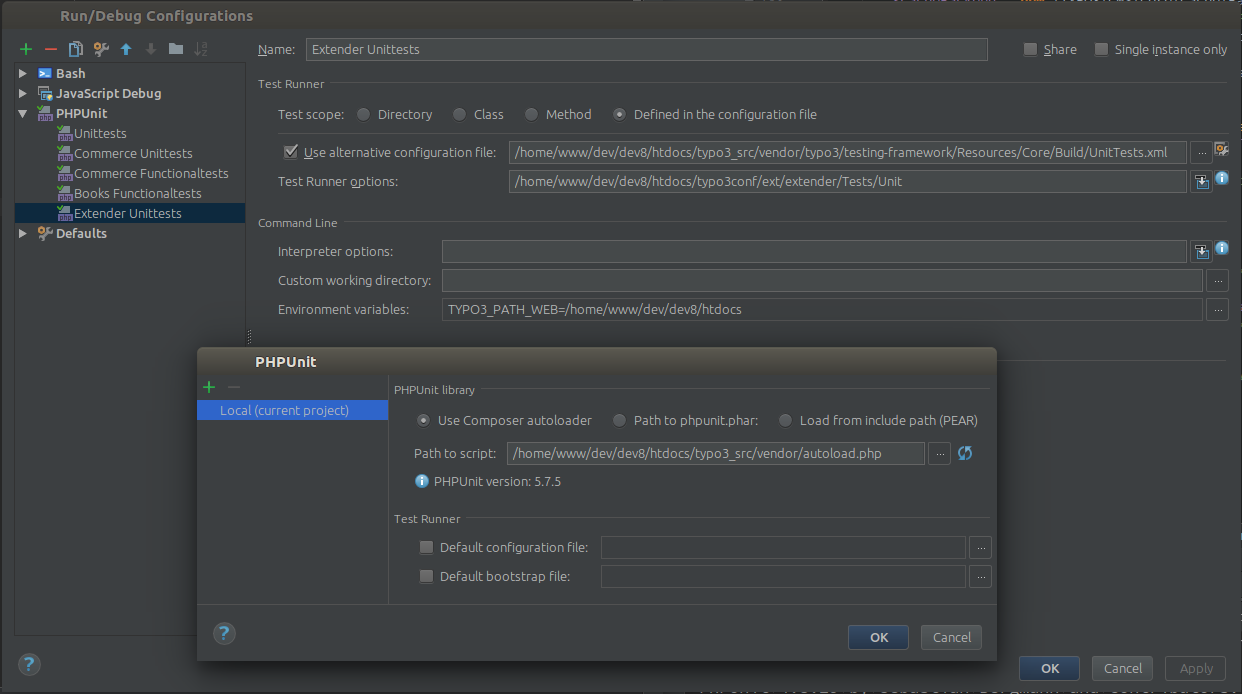Click the PHPUnit group icon in tree

point(45,113)
